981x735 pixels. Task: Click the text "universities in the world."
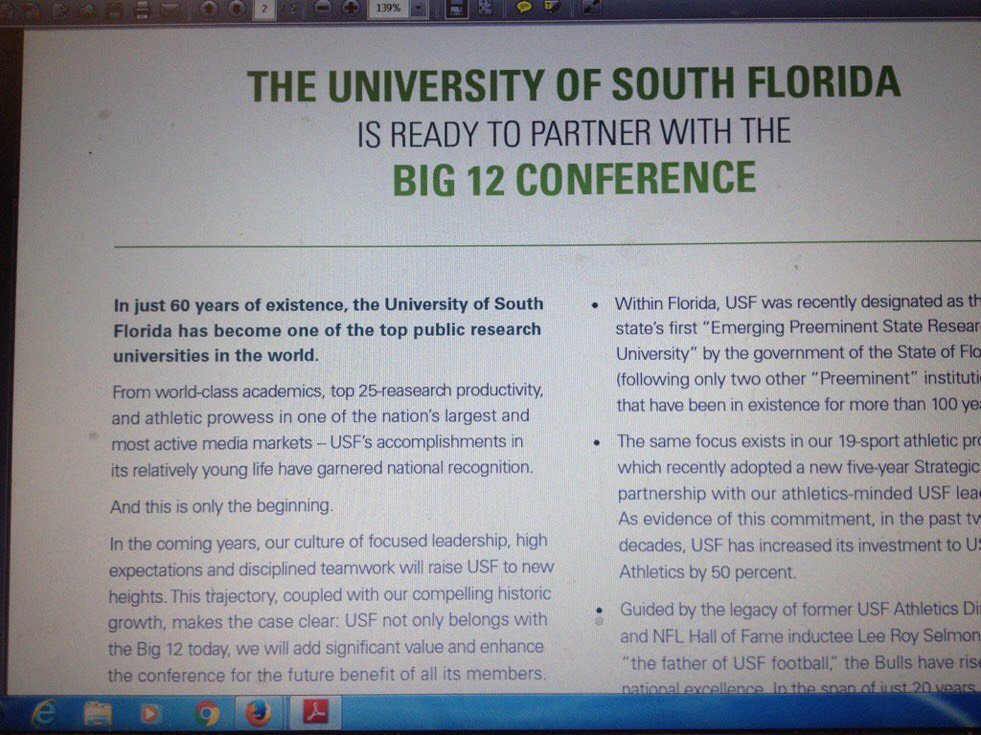(216, 355)
